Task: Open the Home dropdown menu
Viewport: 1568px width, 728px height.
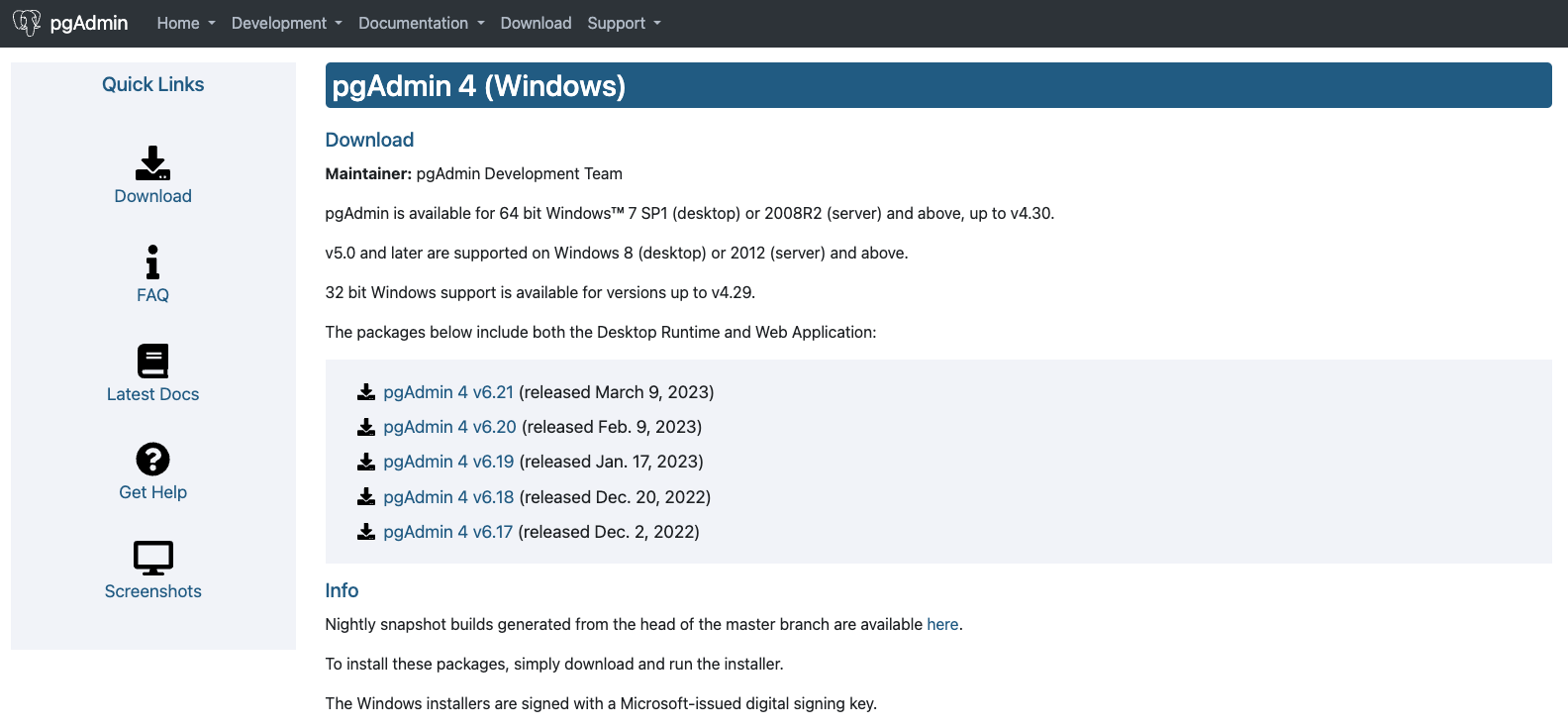Action: [x=186, y=23]
